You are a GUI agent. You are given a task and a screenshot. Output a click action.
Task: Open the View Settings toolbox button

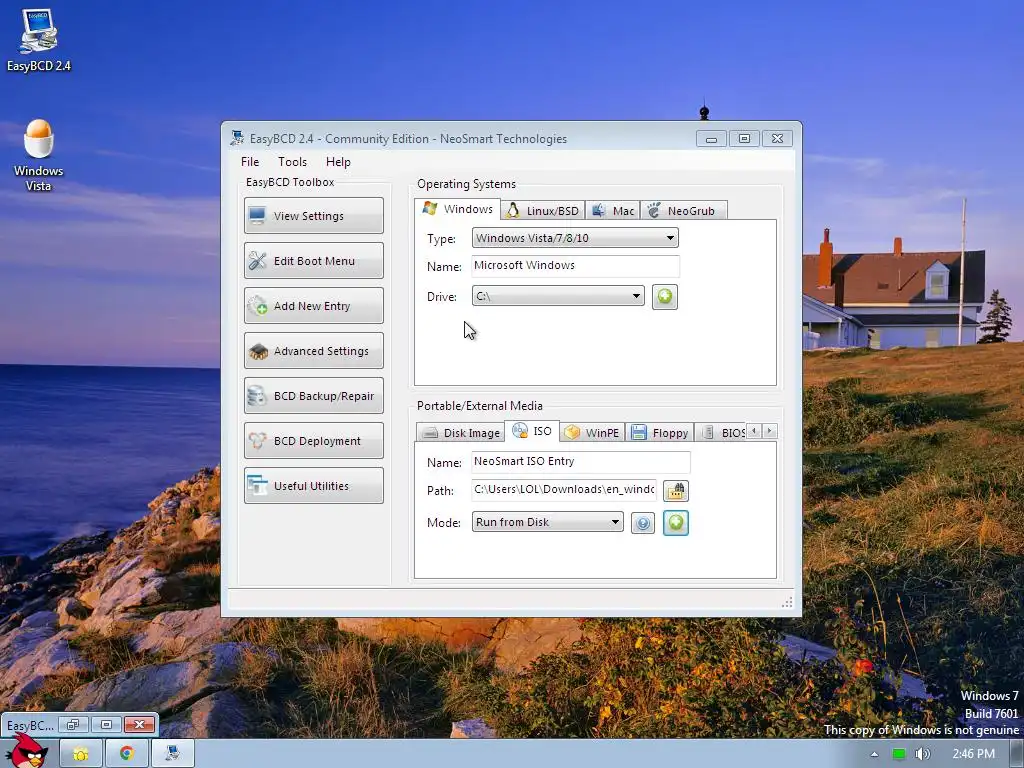coord(313,216)
